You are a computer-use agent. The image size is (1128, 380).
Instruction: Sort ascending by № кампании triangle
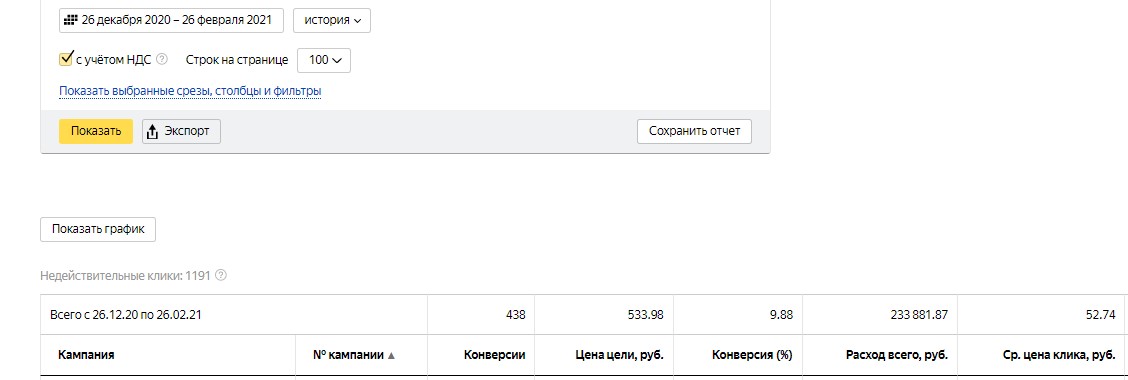point(391,355)
